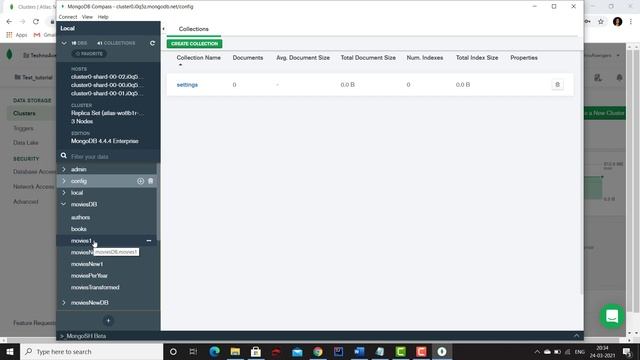Open the Connect menu
The image size is (640, 360).
[68, 17]
